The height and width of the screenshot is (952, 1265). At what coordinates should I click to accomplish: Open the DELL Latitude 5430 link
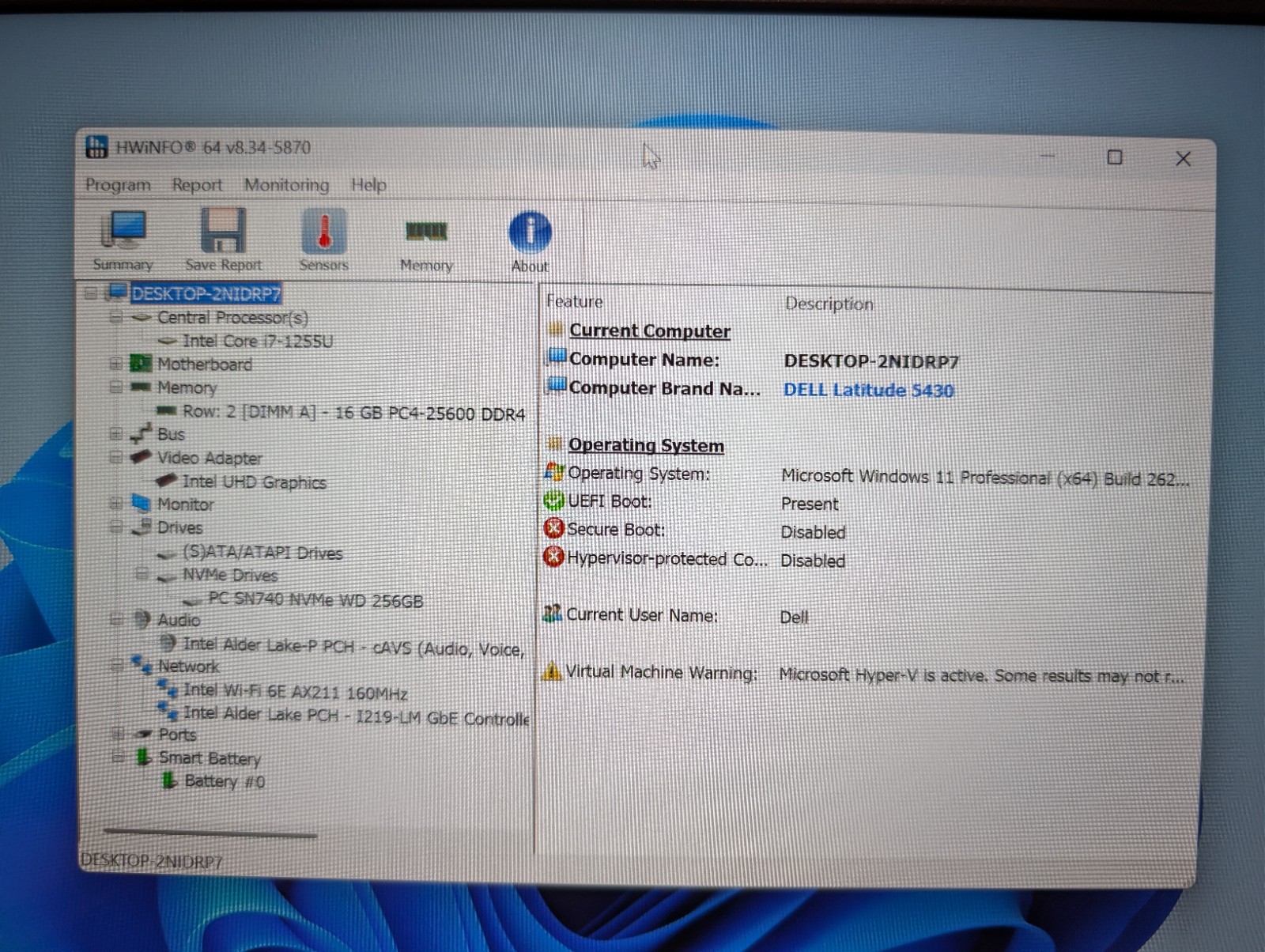(868, 390)
